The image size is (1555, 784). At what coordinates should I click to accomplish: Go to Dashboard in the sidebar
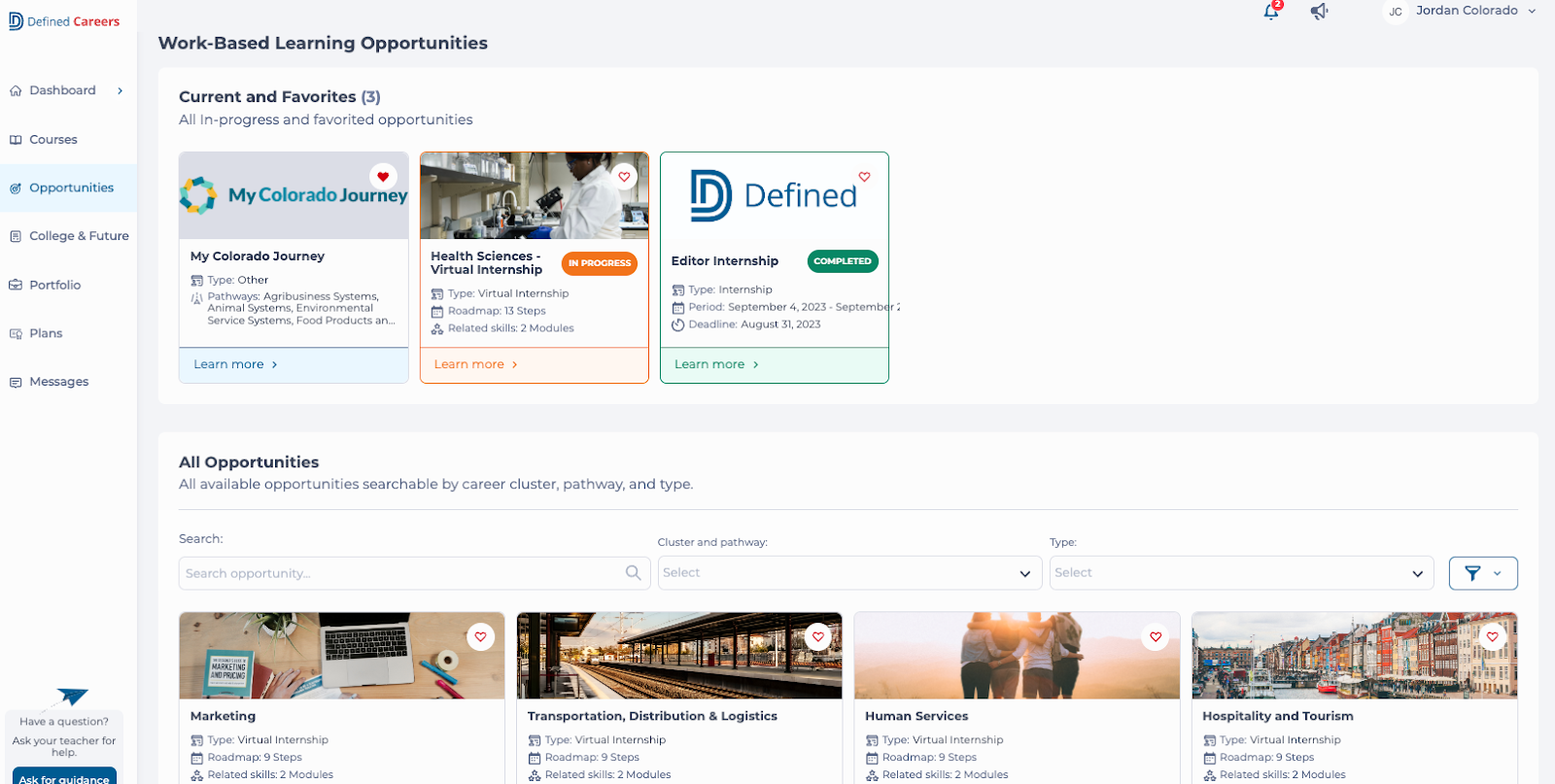62,90
